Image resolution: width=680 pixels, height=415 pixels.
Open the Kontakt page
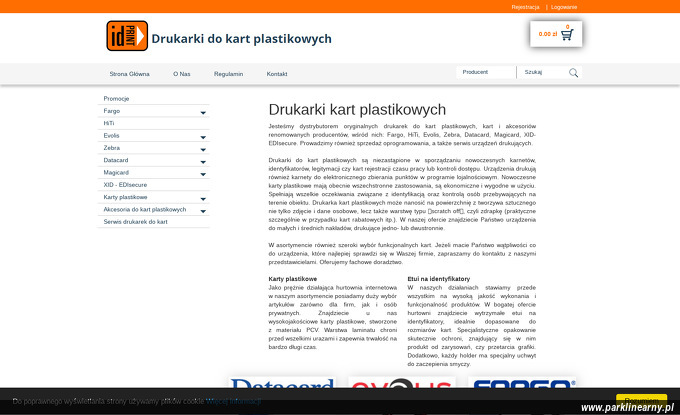tap(277, 74)
